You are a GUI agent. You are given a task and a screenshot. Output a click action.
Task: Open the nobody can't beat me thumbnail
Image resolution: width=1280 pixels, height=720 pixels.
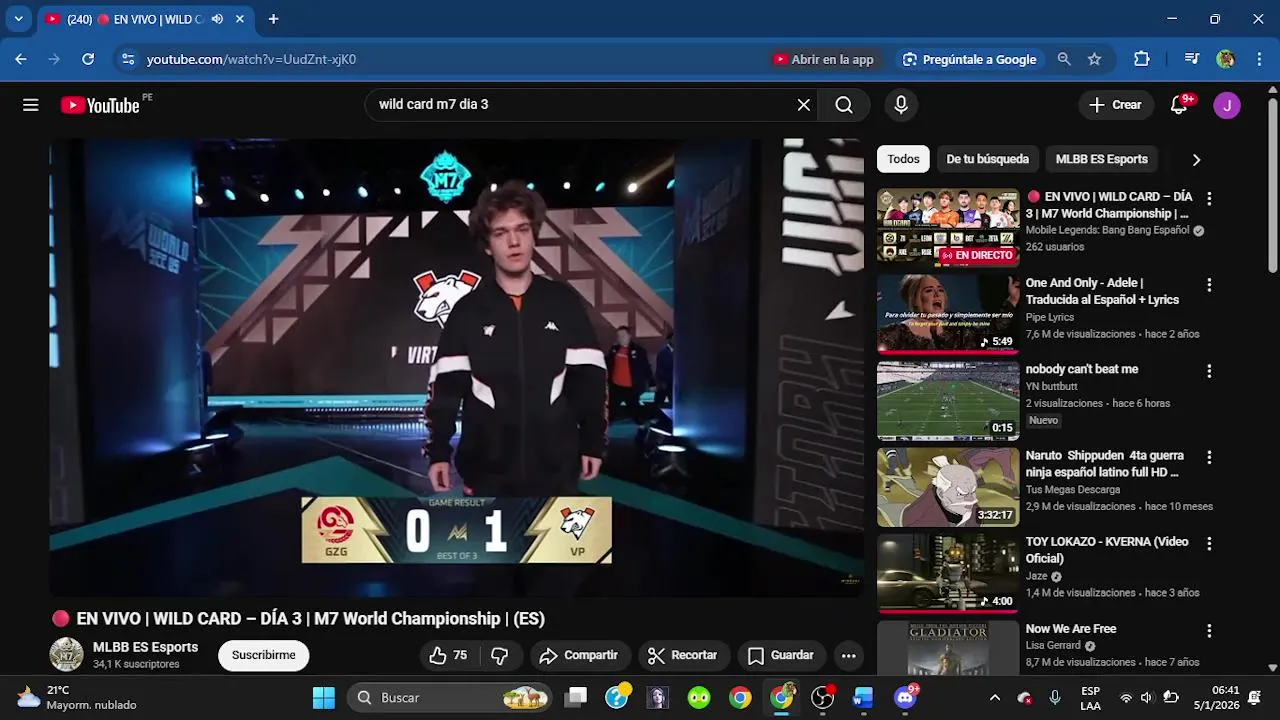click(948, 400)
